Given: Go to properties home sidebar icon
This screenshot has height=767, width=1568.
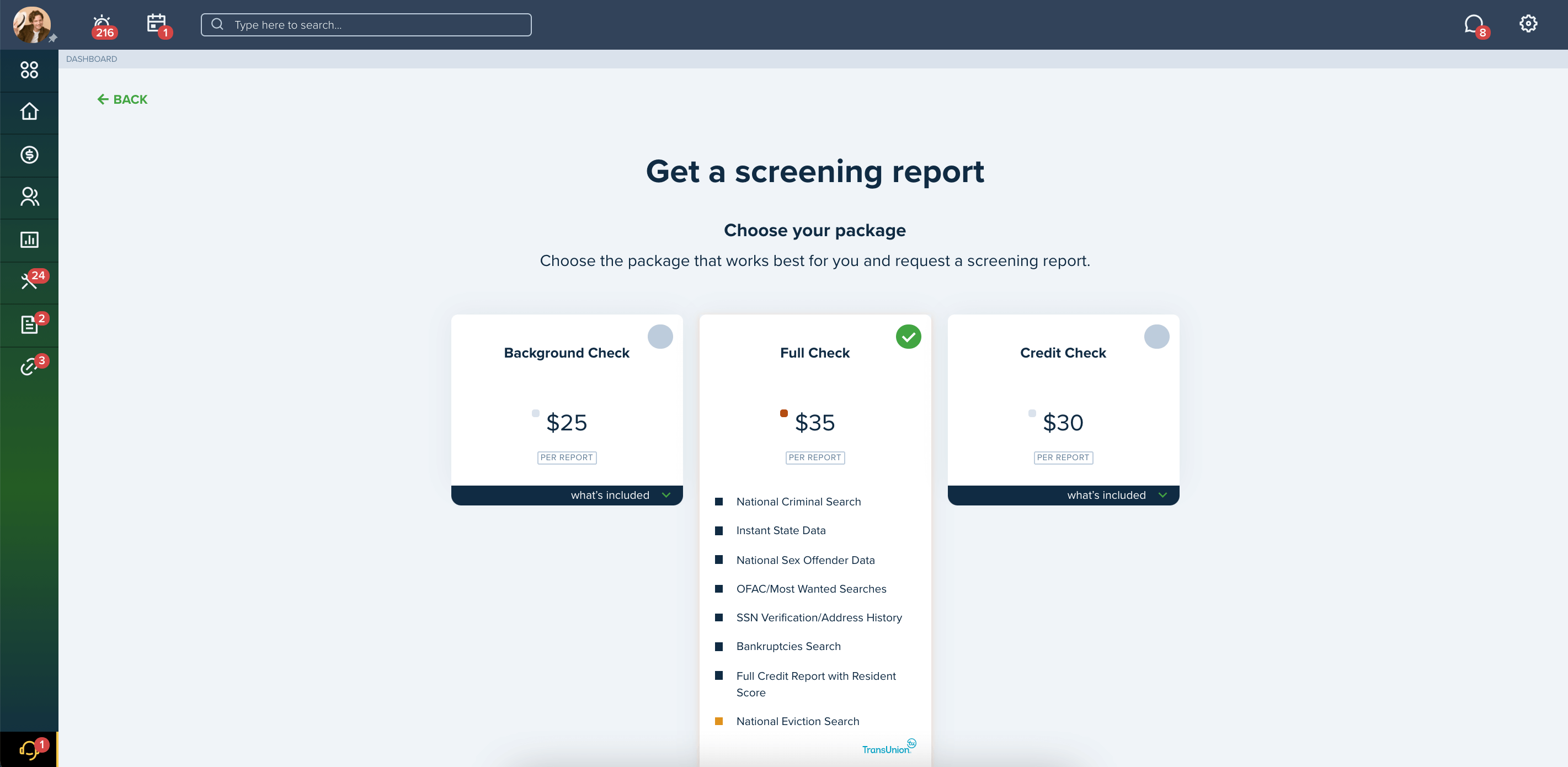Looking at the screenshot, I should pyautogui.click(x=29, y=112).
